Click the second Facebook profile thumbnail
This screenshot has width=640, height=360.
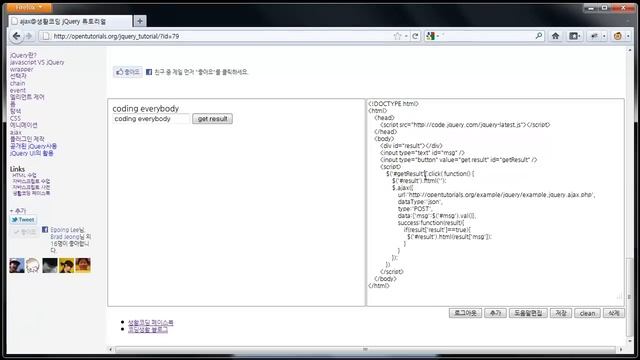click(x=33, y=265)
